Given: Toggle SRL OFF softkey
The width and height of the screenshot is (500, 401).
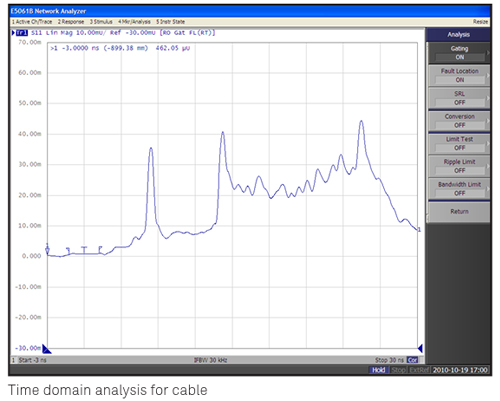Looking at the screenshot, I should click(459, 98).
